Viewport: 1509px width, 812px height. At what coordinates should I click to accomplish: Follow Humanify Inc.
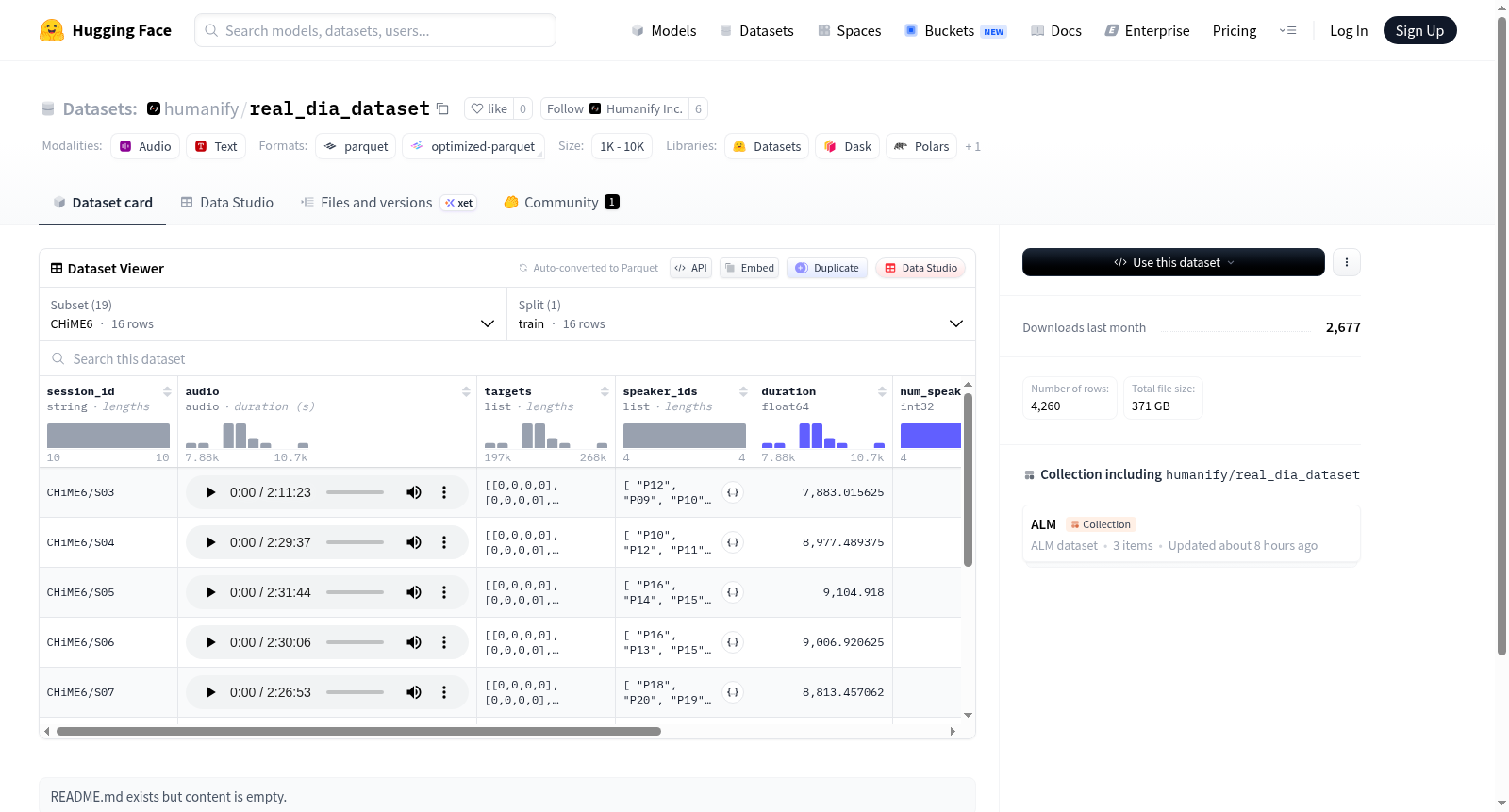pyautogui.click(x=615, y=108)
